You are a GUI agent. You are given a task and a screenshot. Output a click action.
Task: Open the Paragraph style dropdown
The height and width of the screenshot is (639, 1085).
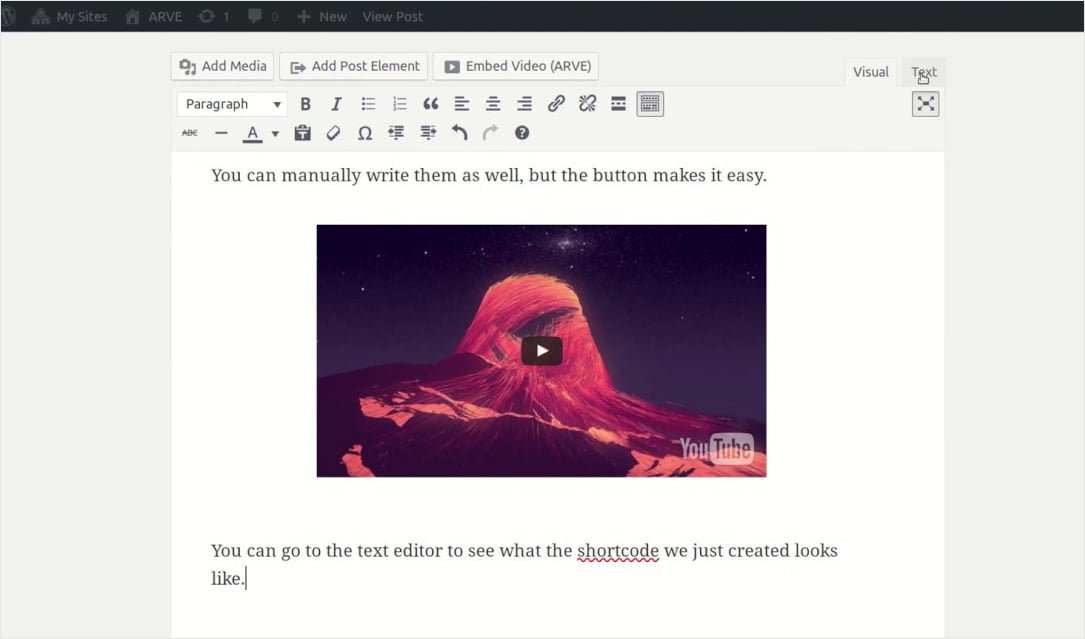click(231, 103)
